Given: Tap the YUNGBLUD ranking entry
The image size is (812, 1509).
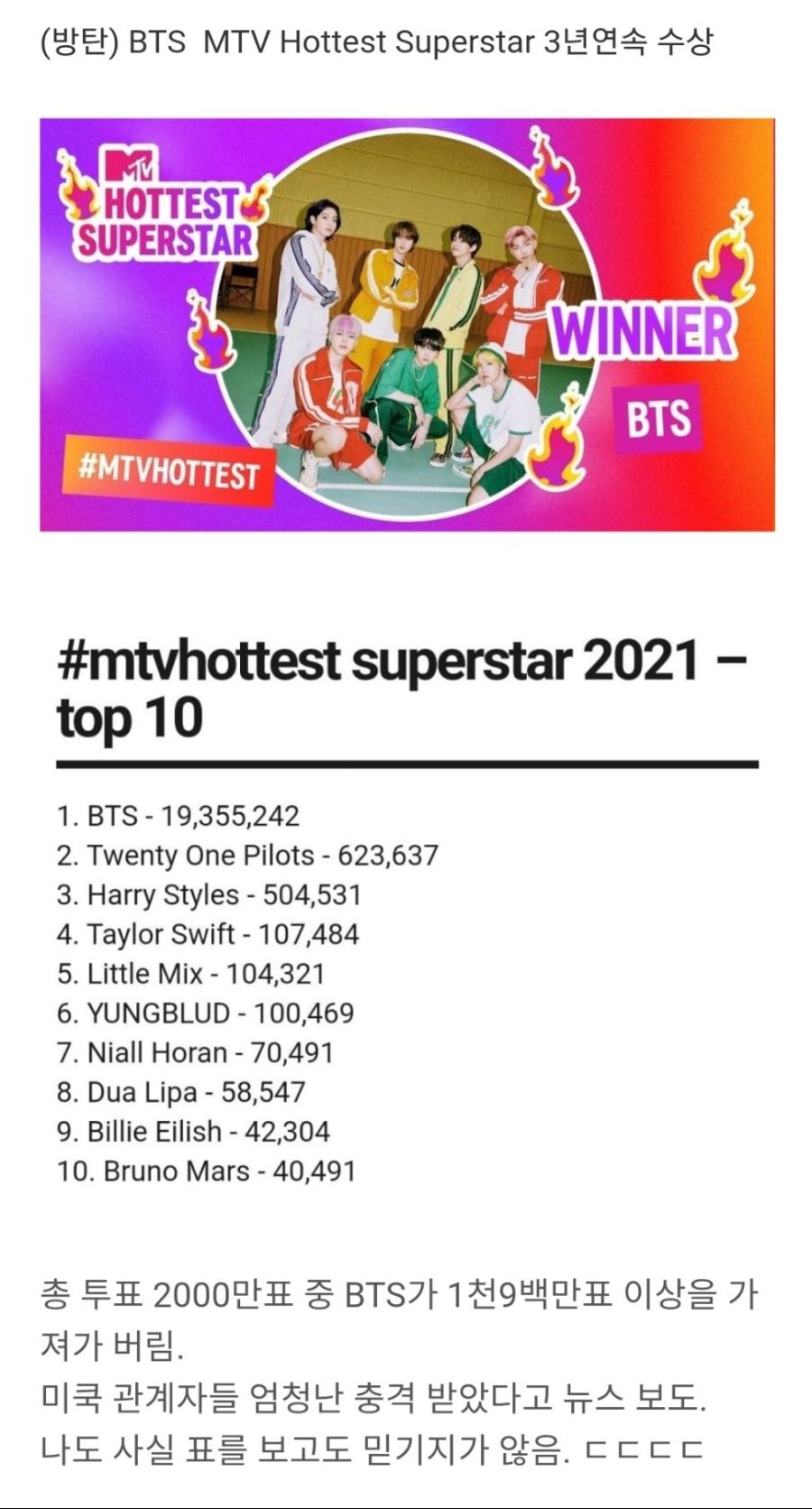Looking at the screenshot, I should (205, 1013).
